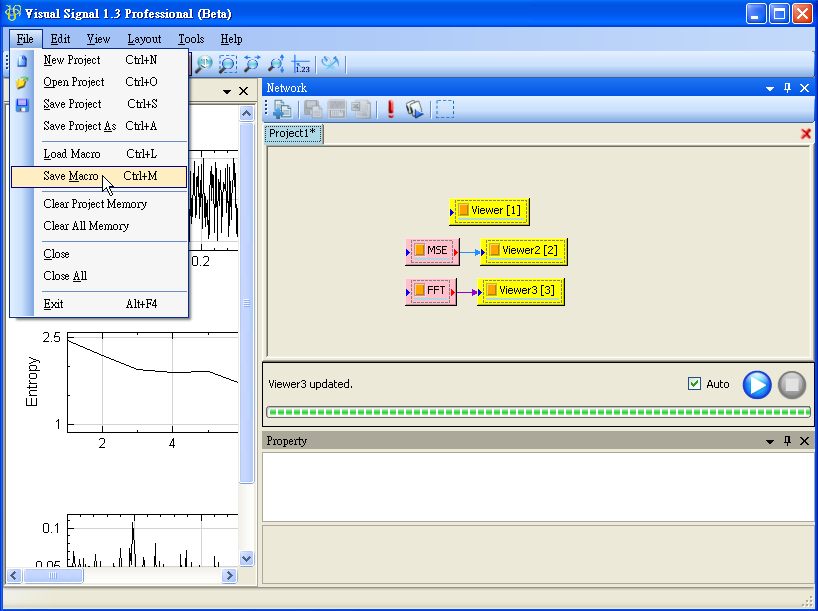Click the tools wrench icon in main toolbar
The width and height of the screenshot is (818, 611).
tap(330, 64)
